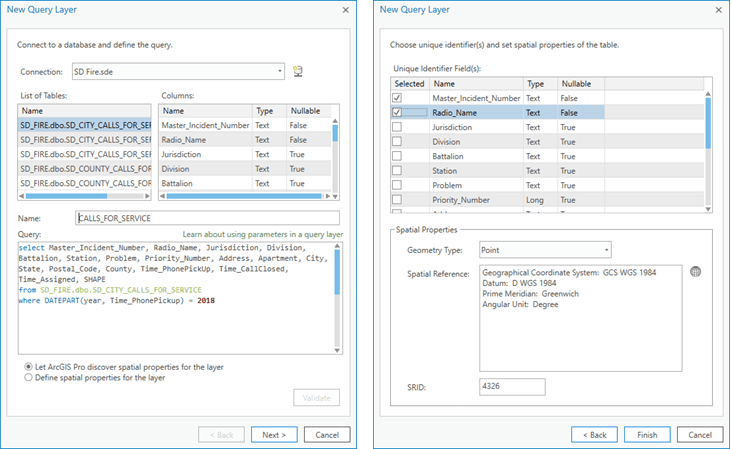Select Radio_Name row in Columns list
This screenshot has width=732, height=449.
tap(245, 140)
